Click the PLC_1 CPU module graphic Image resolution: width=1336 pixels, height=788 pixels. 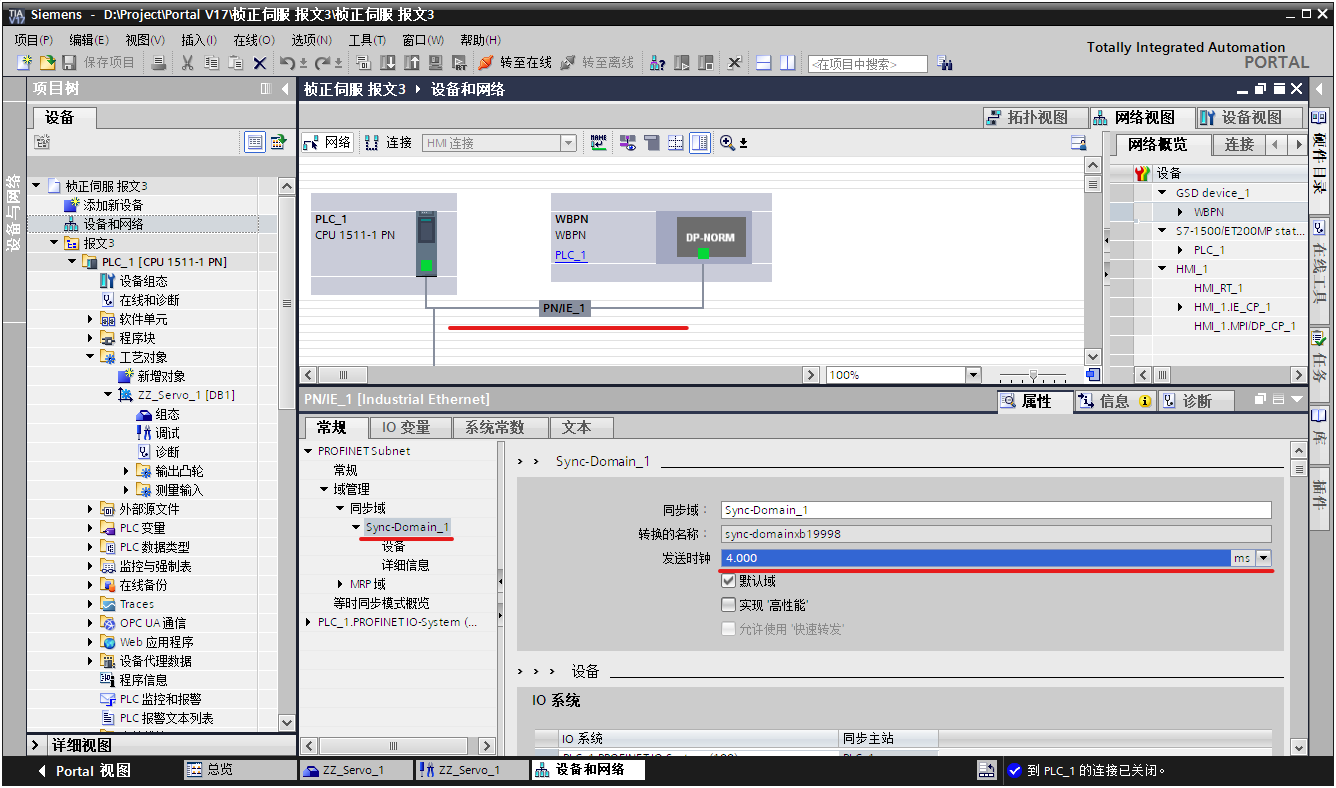427,243
